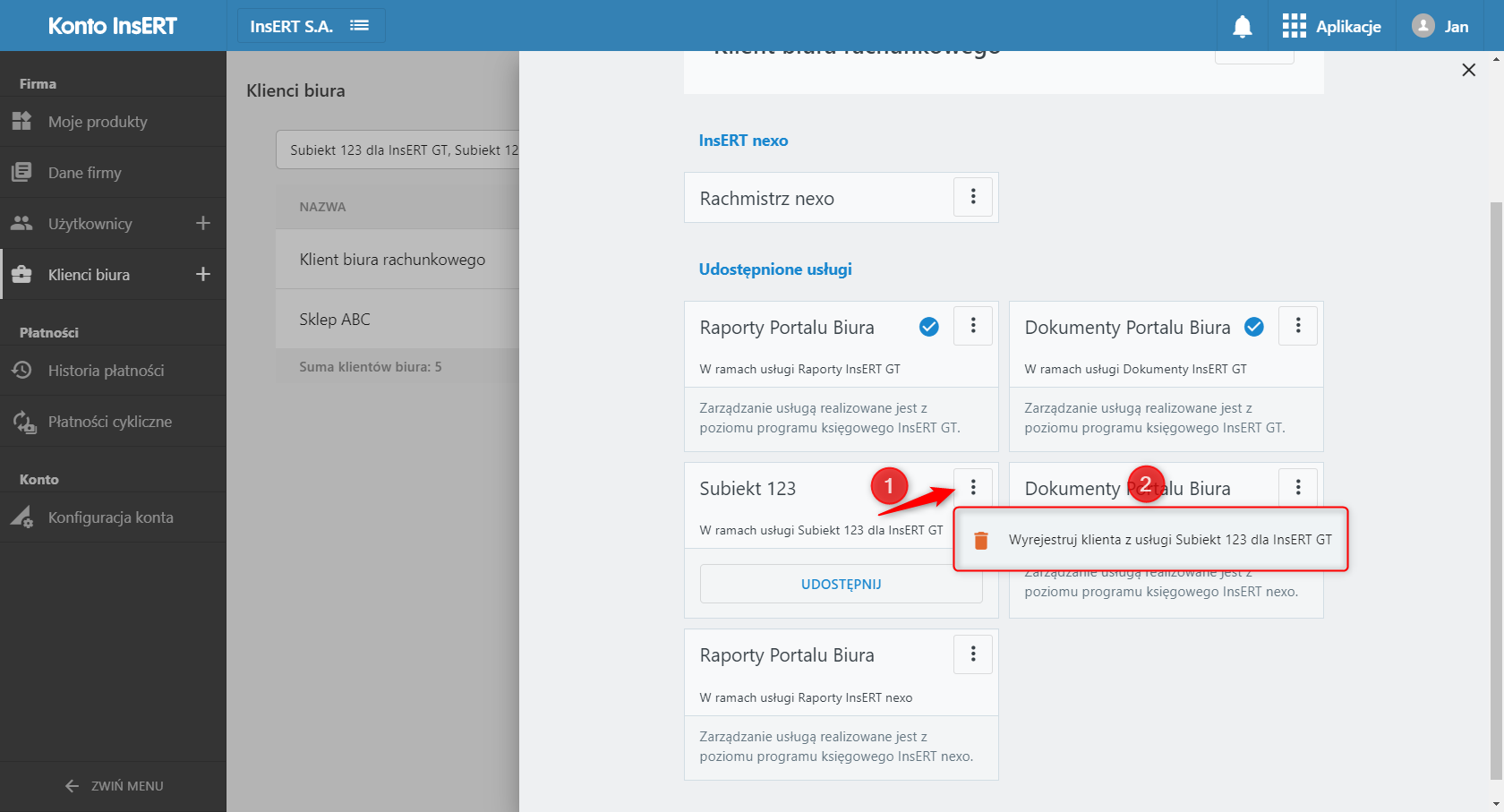Click the Płatności cykliczne icon
Screen dimensions: 1504x812
click(23, 422)
